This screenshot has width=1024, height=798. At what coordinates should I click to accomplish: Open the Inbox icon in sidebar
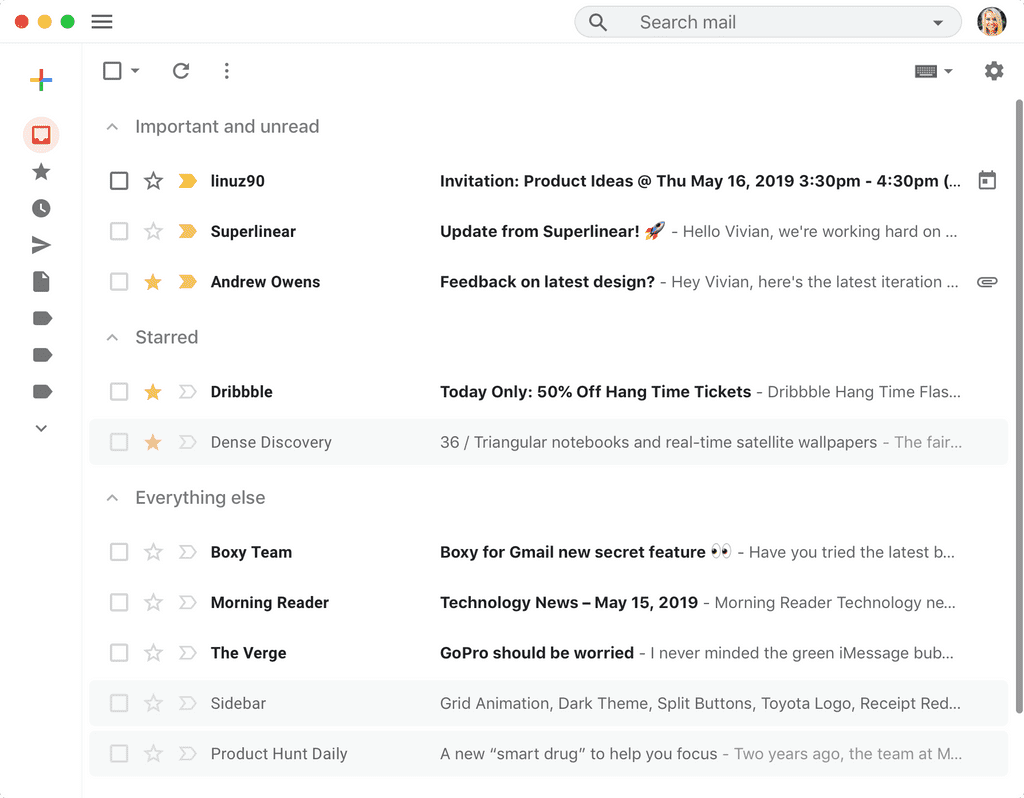point(41,135)
